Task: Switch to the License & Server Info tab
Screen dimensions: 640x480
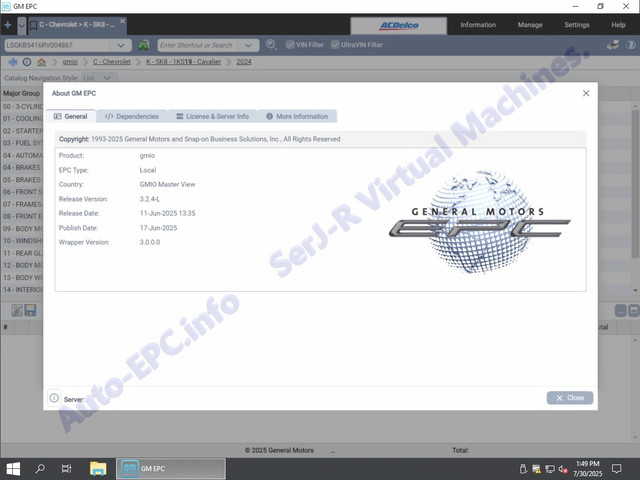Action: pos(213,116)
